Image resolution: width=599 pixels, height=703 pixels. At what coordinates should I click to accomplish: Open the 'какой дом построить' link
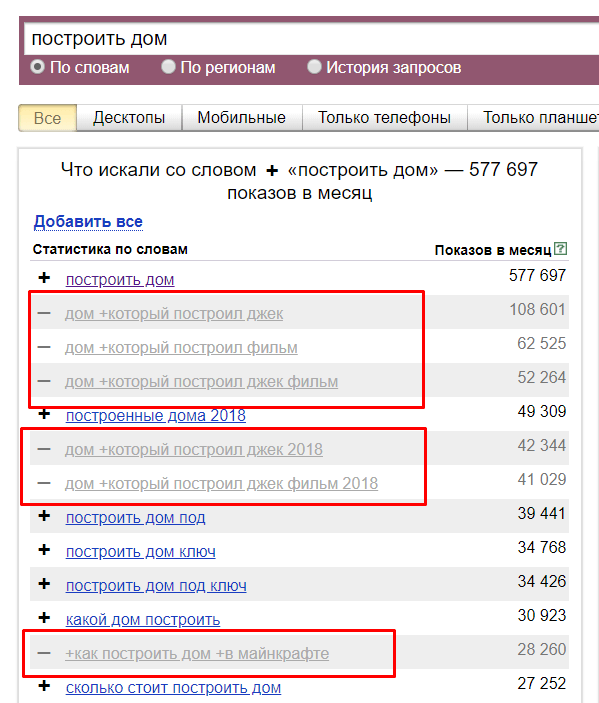pyautogui.click(x=143, y=620)
